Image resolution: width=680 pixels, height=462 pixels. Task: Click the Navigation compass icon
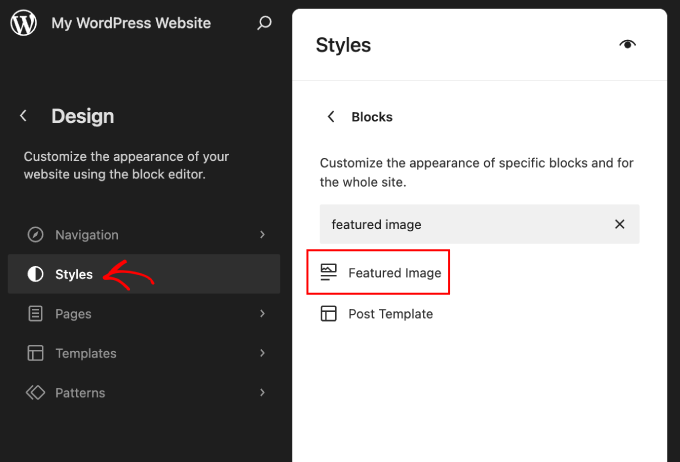coord(36,235)
